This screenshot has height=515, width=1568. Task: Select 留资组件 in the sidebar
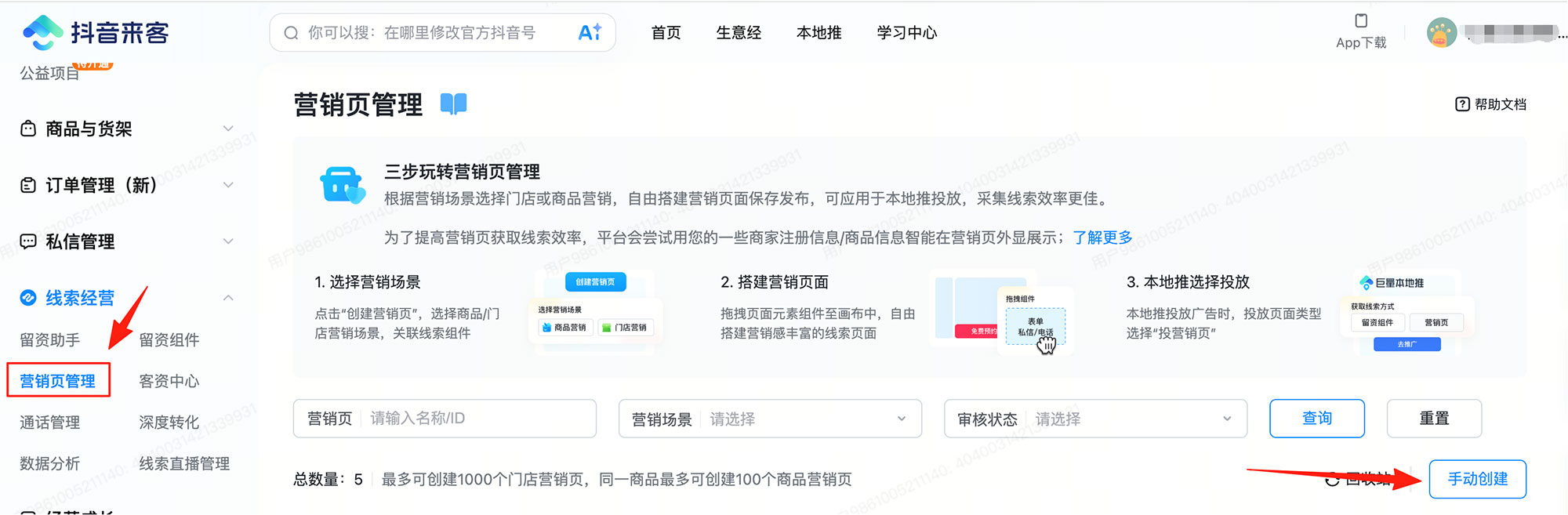[x=169, y=339]
